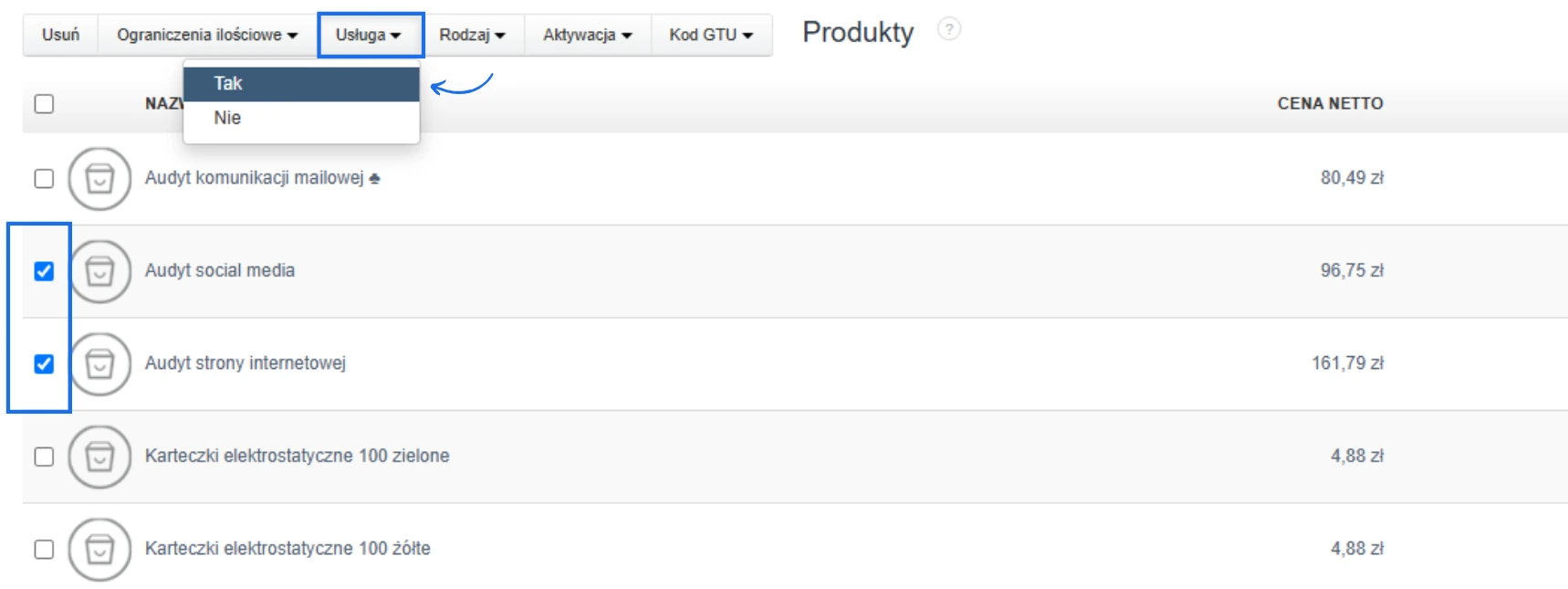Click product icon for Audyt komunikacji mailowej
This screenshot has width=1568, height=589.
(x=99, y=179)
